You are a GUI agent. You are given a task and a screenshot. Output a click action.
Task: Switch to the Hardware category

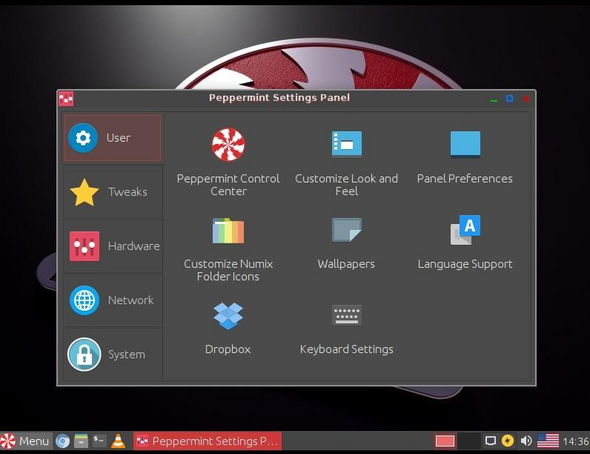coord(113,246)
